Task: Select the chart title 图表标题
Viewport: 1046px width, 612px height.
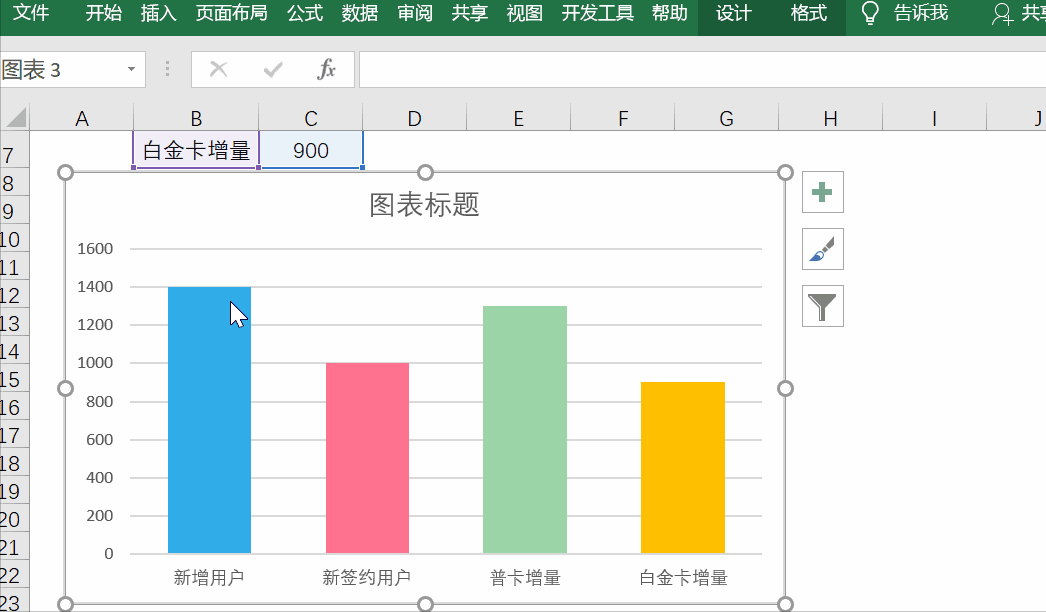Action: (424, 205)
